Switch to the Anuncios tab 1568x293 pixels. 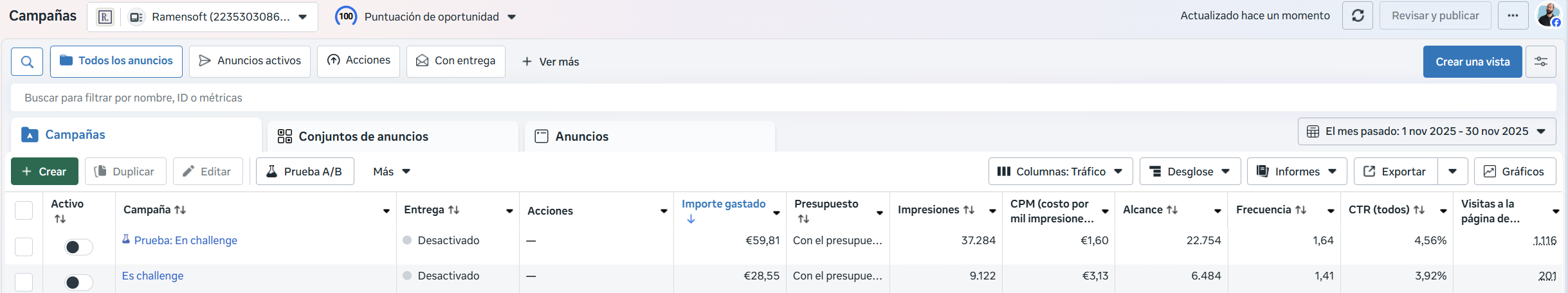tap(581, 136)
